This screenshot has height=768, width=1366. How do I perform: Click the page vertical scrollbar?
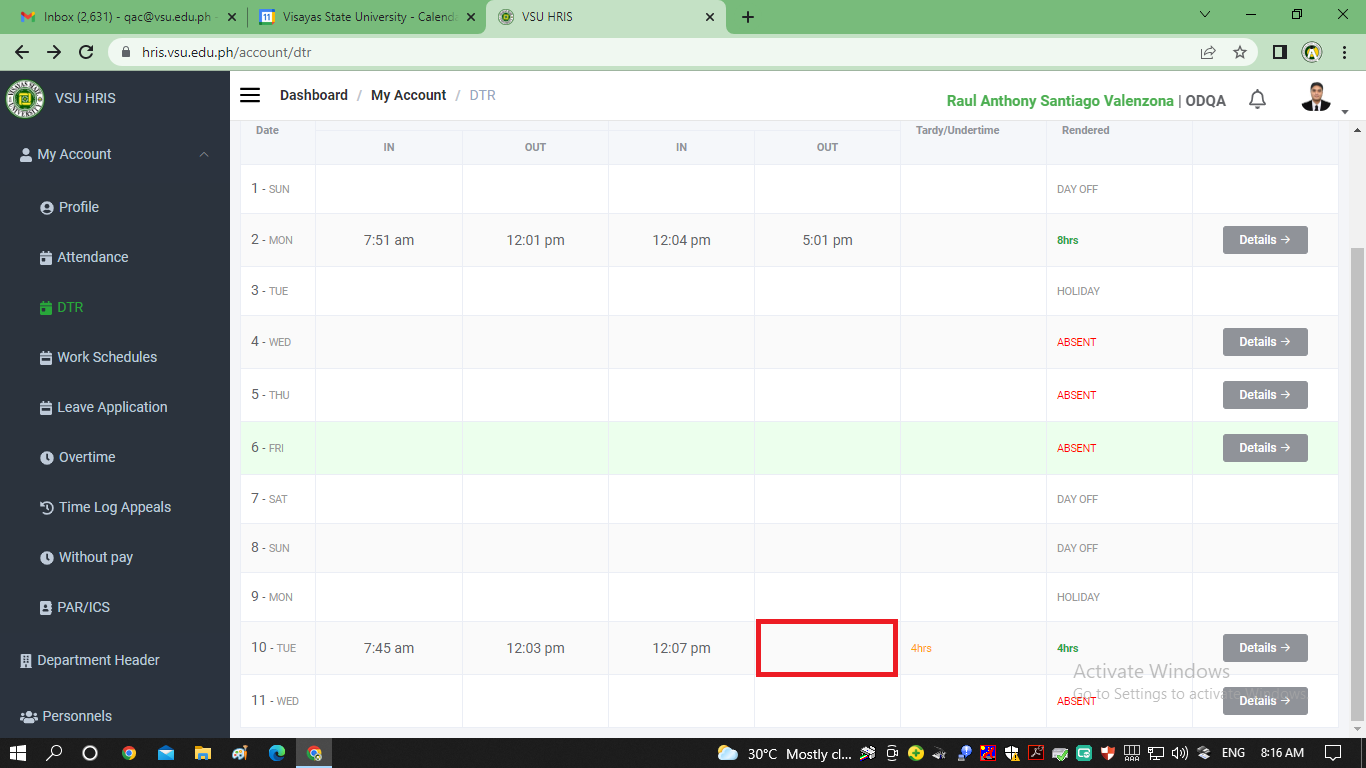point(1357,480)
